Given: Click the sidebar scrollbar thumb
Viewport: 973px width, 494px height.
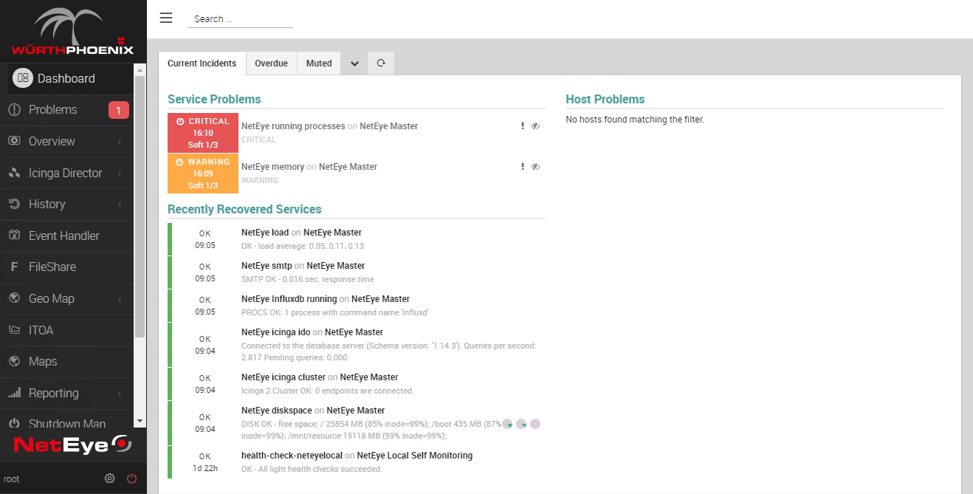Looking at the screenshot, I should pos(140,207).
